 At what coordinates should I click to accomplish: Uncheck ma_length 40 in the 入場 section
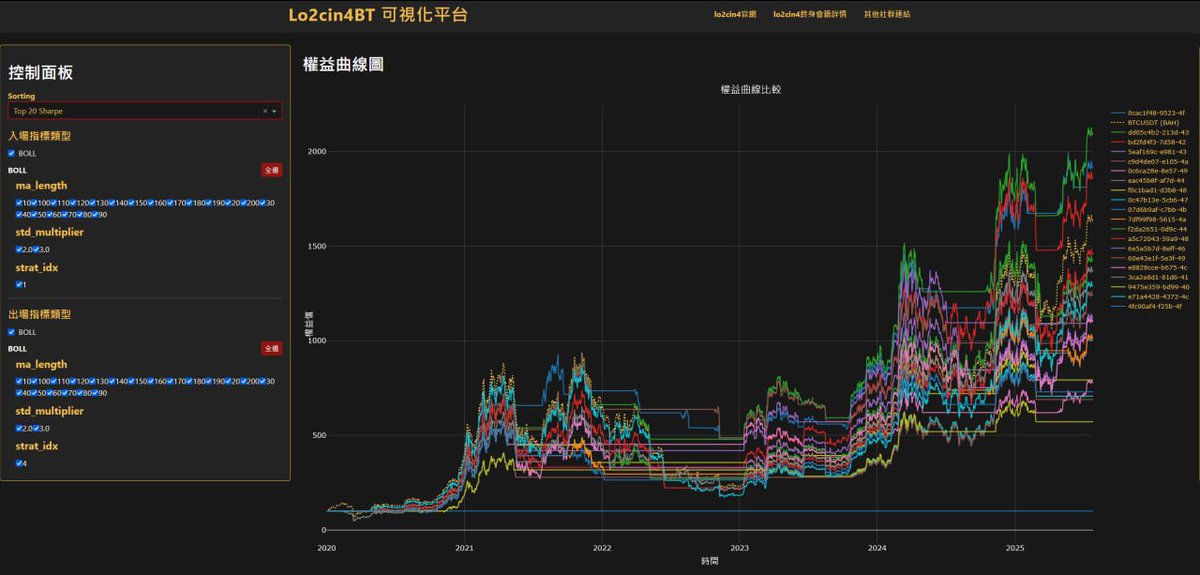tap(19, 214)
